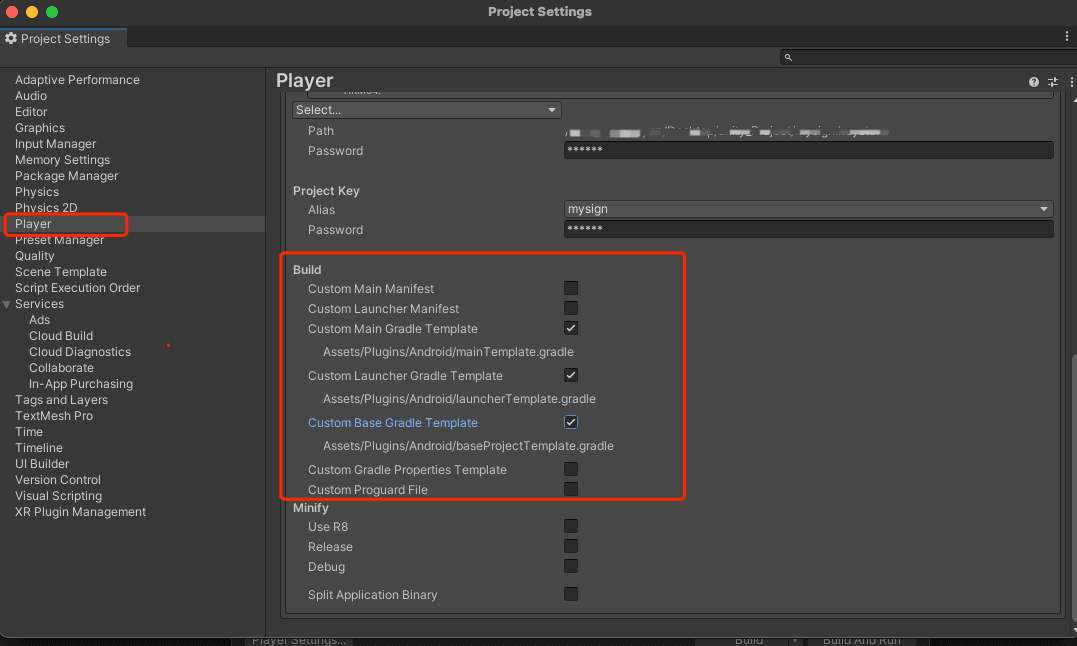This screenshot has width=1077, height=646.
Task: Uncheck Custom Base Gradle Template
Action: (571, 422)
